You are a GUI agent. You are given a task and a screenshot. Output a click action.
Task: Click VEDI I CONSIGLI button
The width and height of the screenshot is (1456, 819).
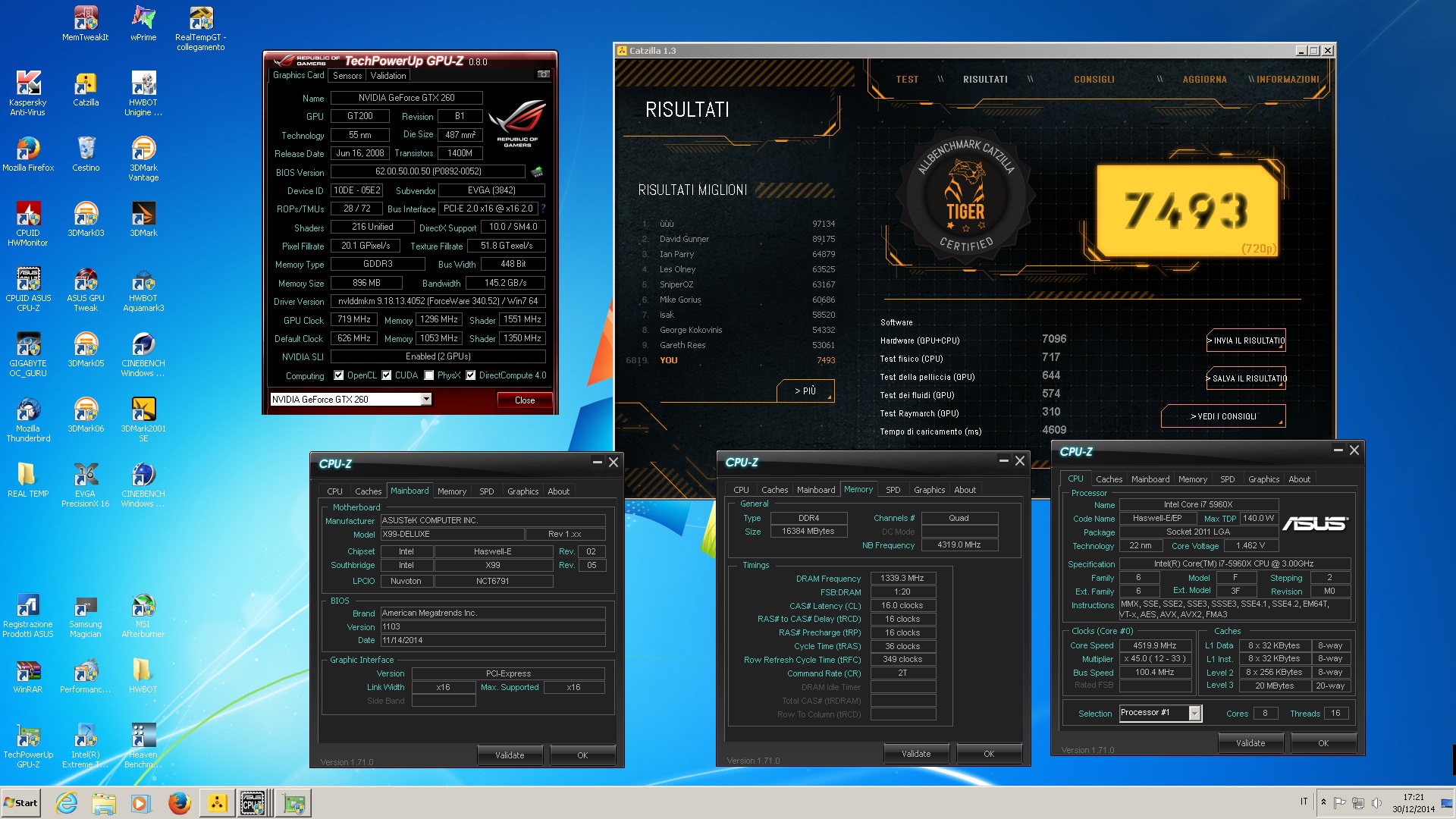pos(1223,416)
